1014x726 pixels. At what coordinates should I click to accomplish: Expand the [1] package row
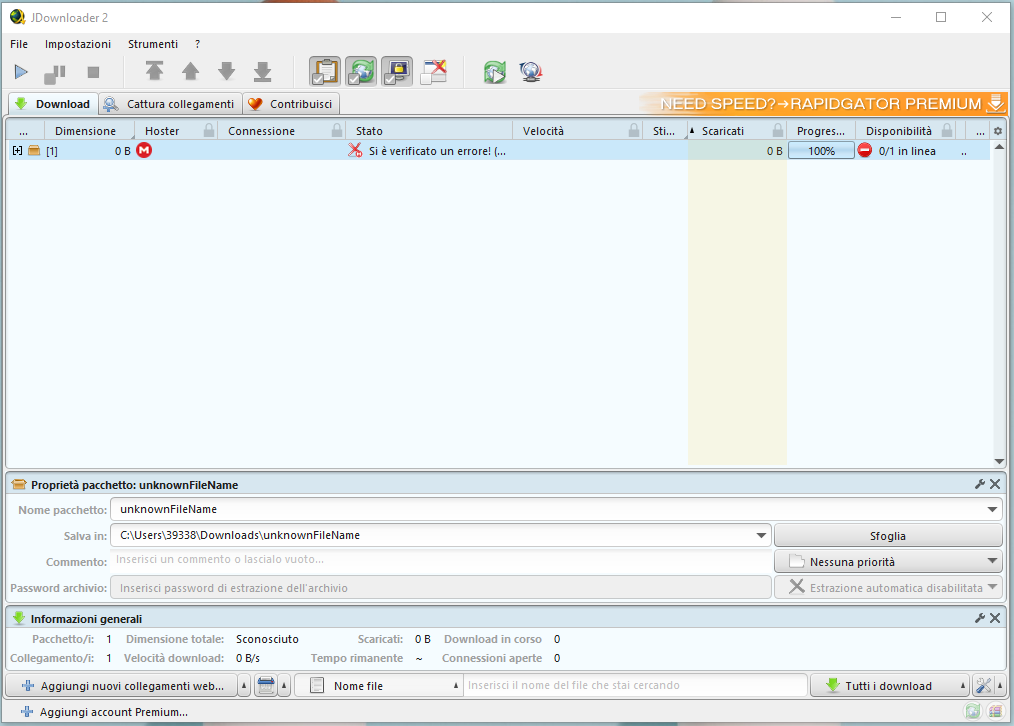pyautogui.click(x=17, y=151)
